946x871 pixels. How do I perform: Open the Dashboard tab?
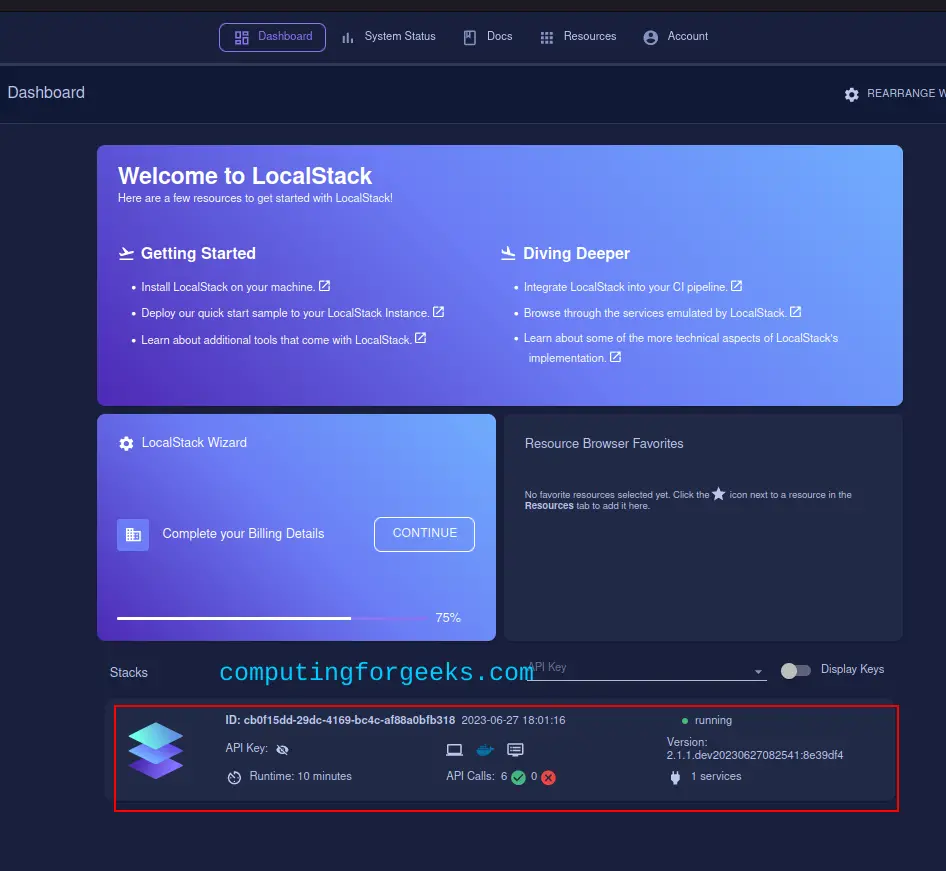272,37
